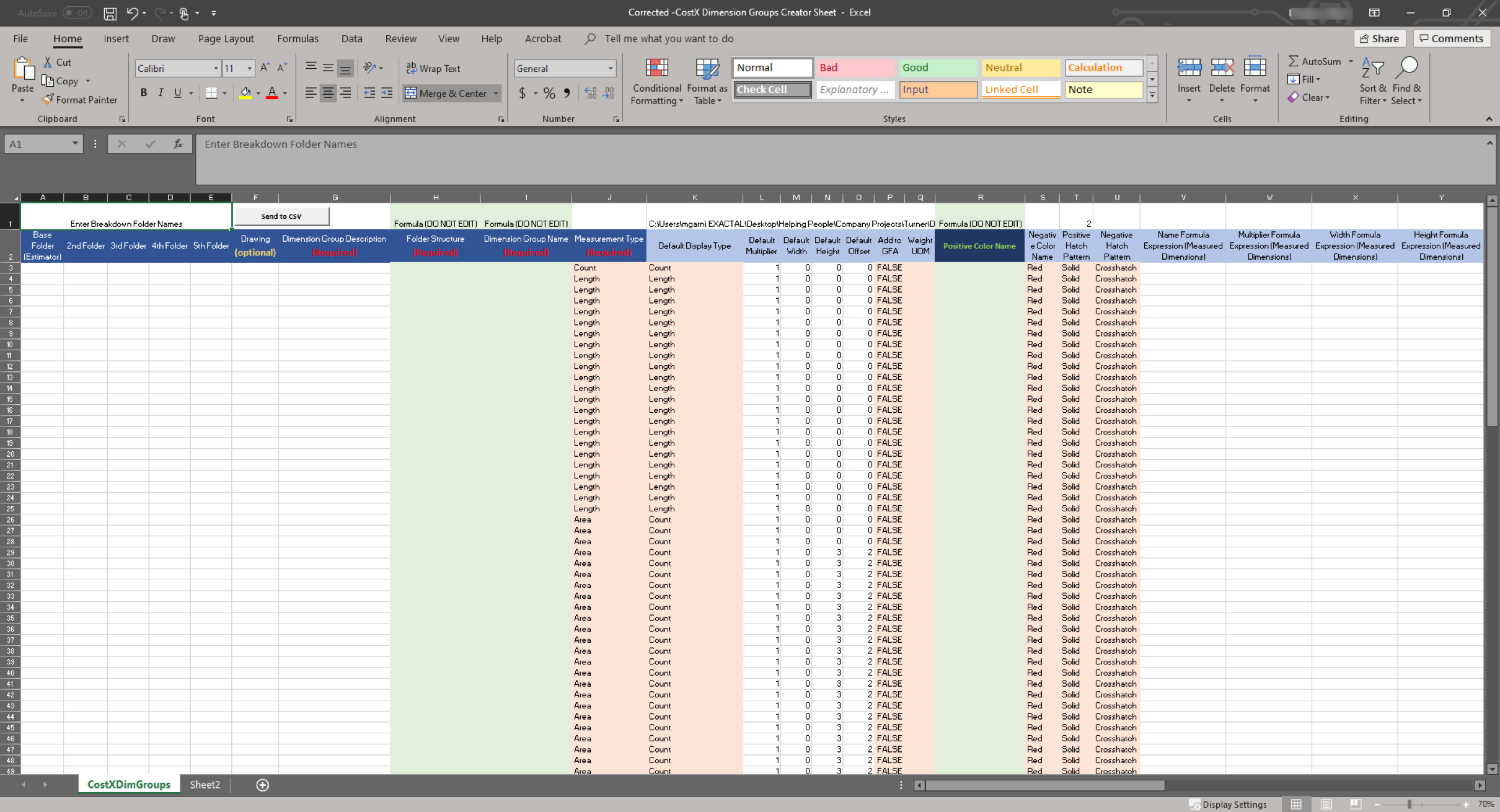Click the Share button
Screen dimensions: 1500x812
[x=1380, y=38]
